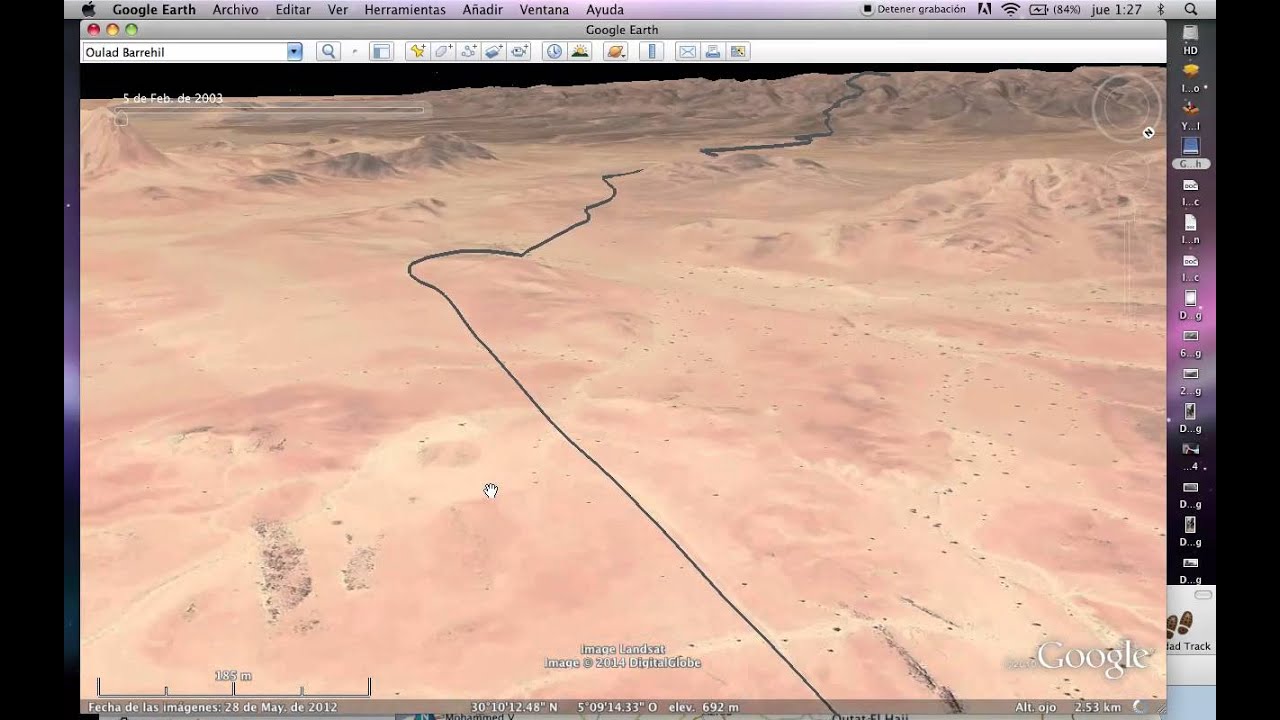The image size is (1280, 720).
Task: Select the Add Polygon tool
Action: [443, 52]
